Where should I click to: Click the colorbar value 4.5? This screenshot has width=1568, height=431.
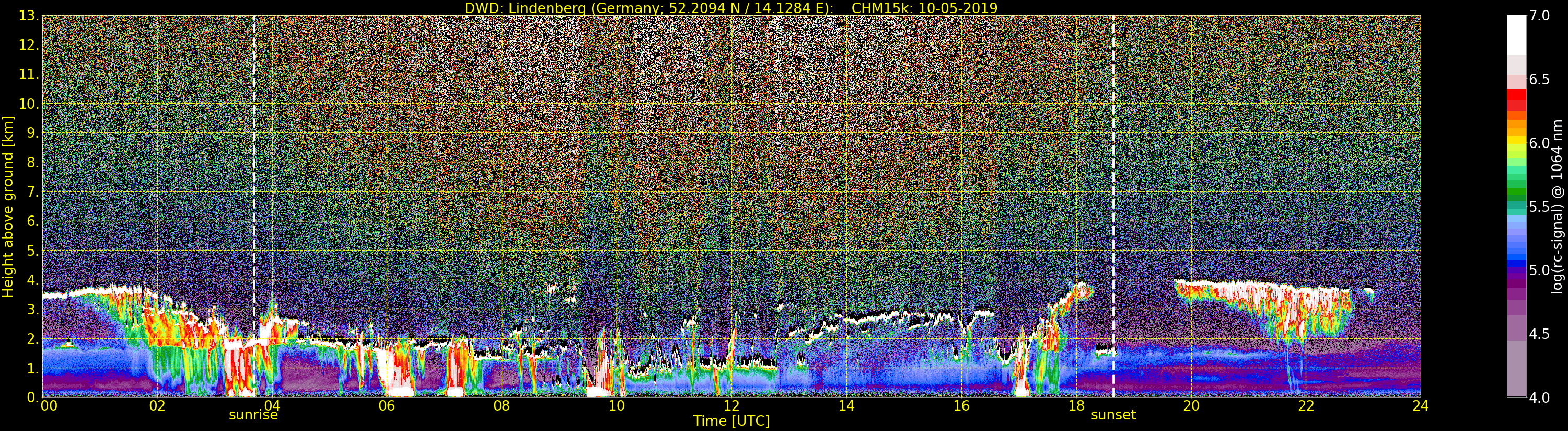tap(1539, 334)
